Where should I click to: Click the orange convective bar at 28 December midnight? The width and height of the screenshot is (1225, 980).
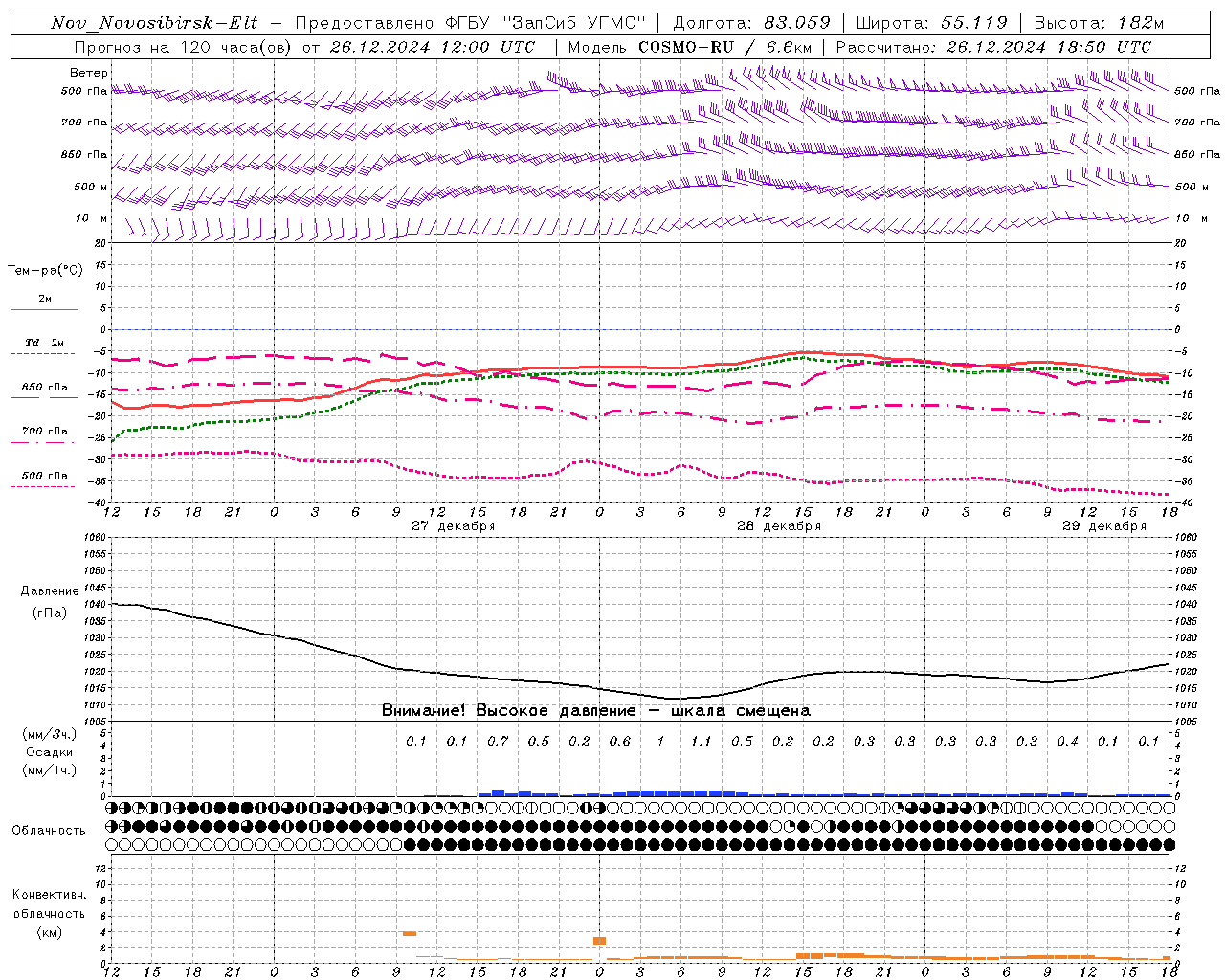pos(599,941)
